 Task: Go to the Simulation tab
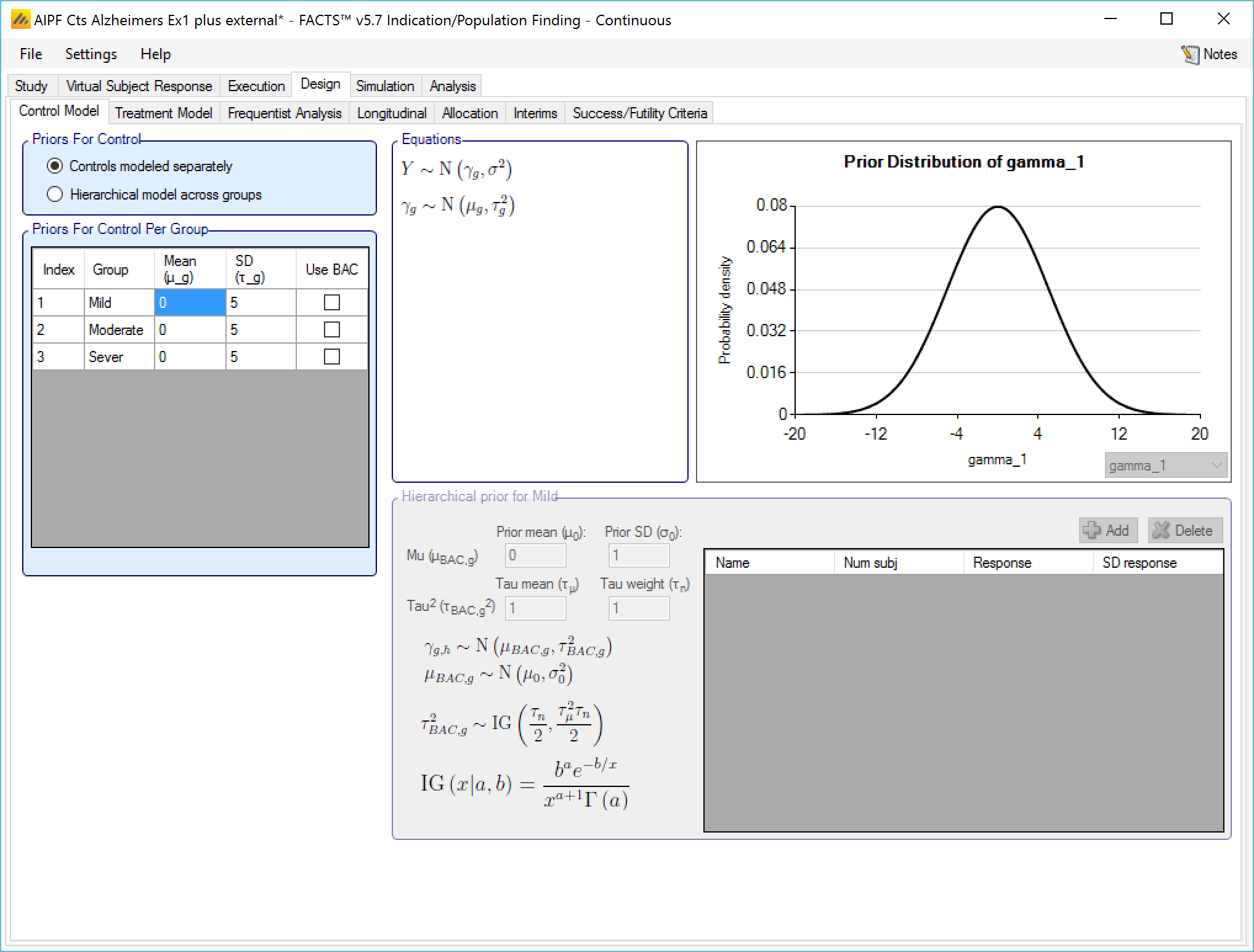click(385, 86)
